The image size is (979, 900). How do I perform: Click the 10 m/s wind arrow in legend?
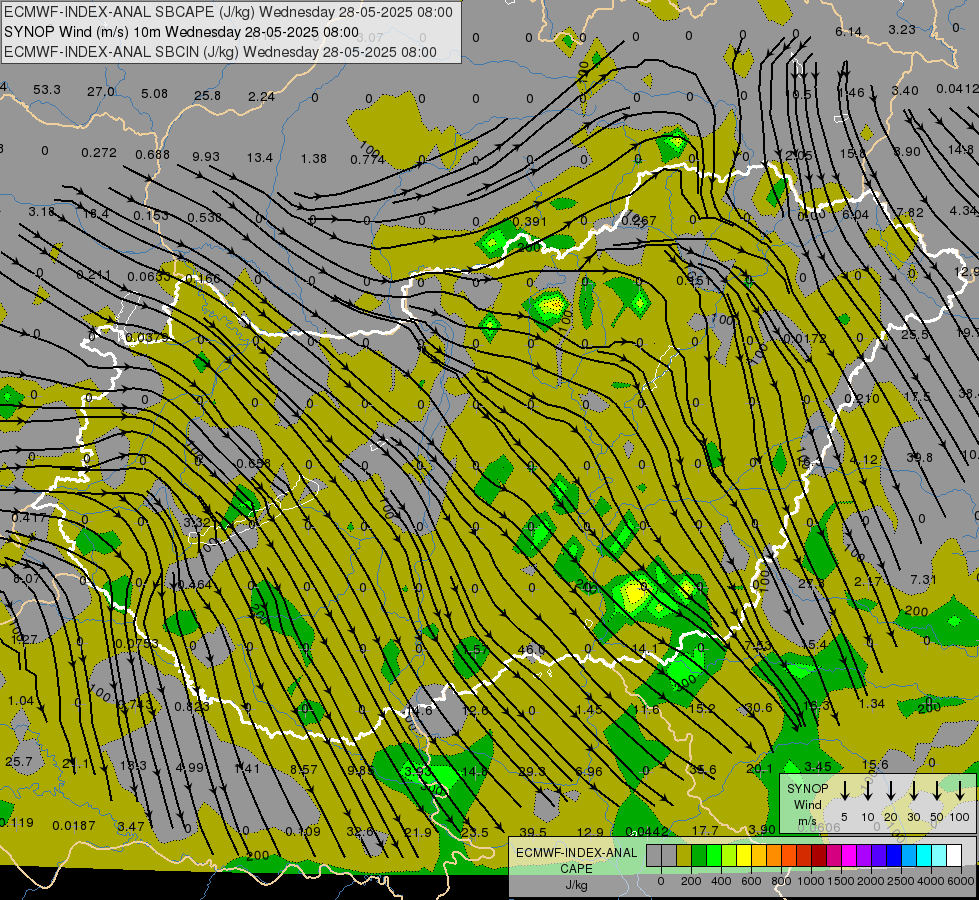(x=868, y=789)
